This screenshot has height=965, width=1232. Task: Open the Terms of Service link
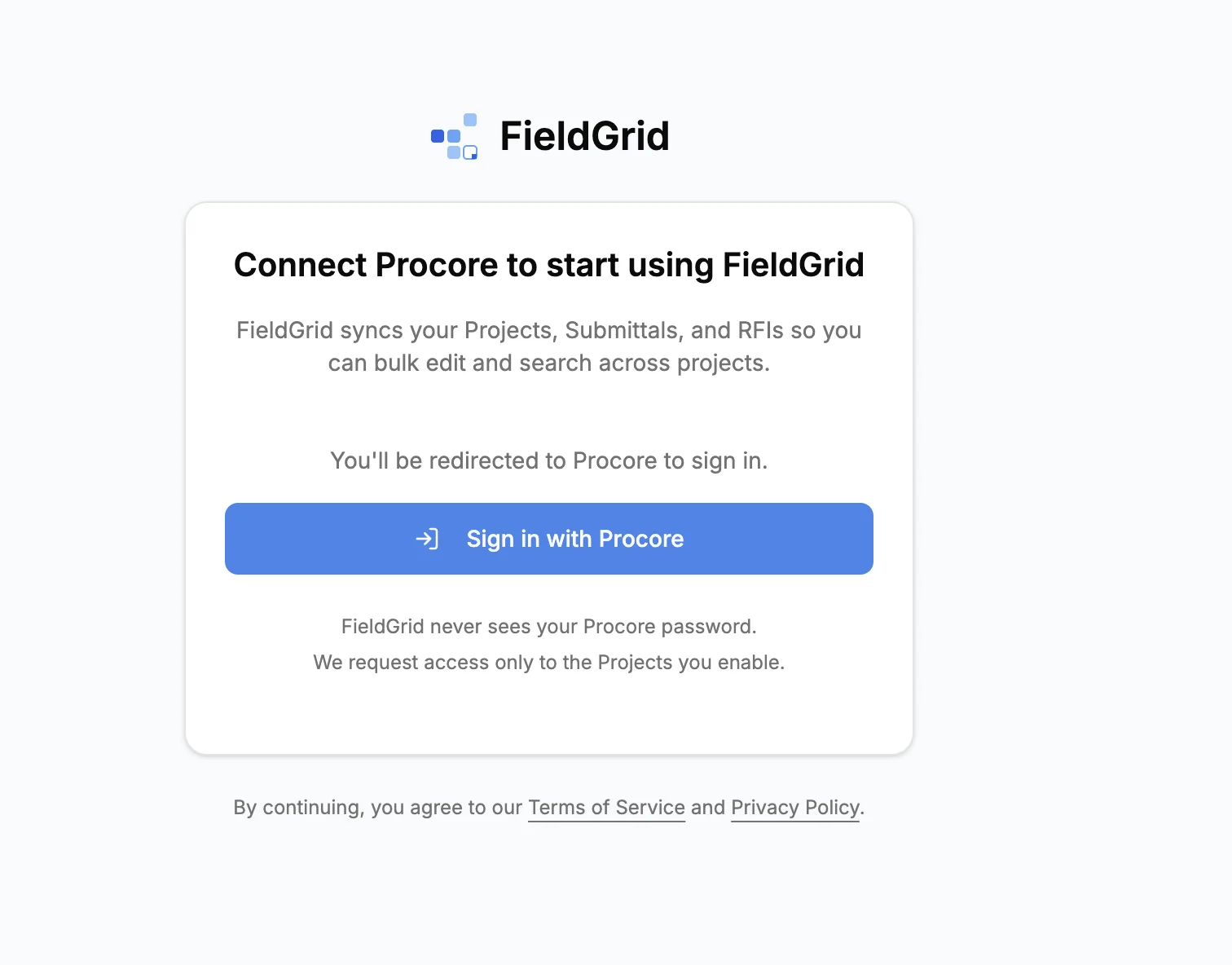coord(606,808)
